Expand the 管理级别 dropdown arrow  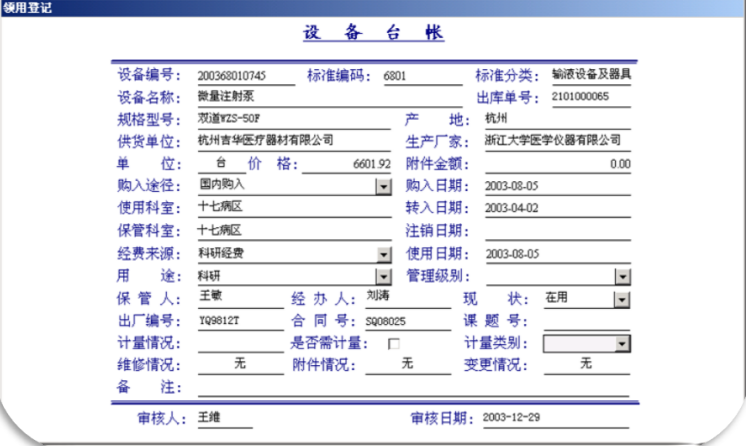[x=622, y=277]
